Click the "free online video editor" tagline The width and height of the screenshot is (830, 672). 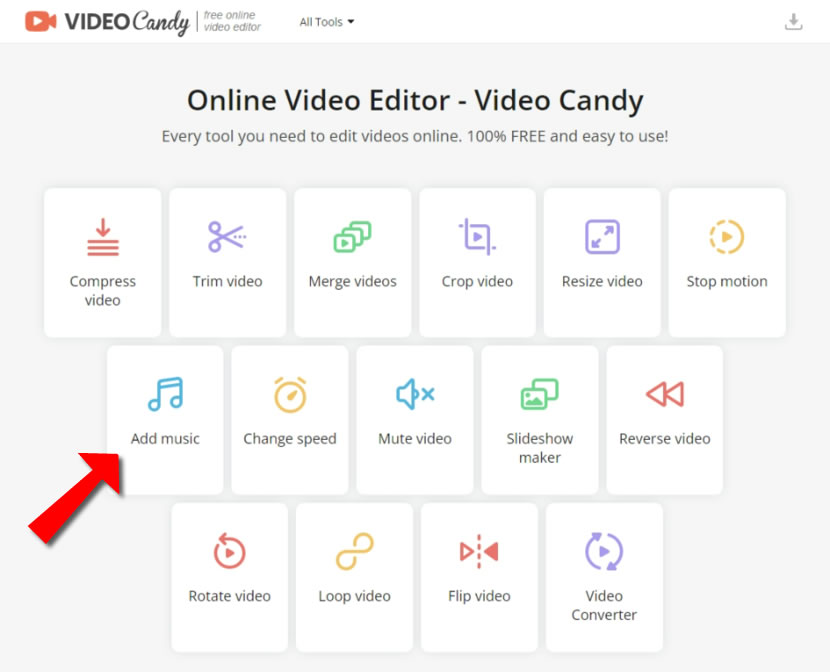(x=232, y=21)
